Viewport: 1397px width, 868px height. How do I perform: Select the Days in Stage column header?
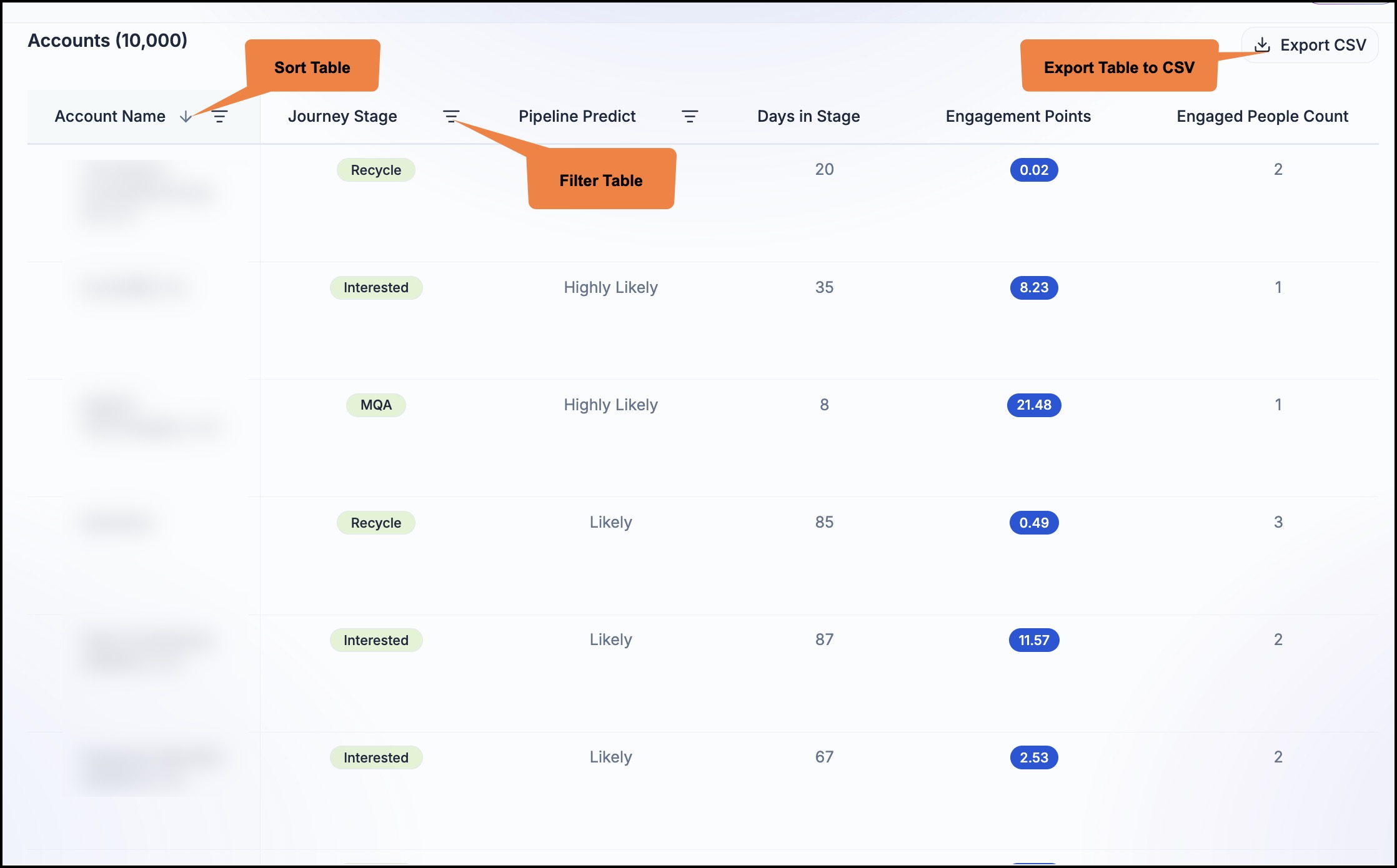[808, 117]
